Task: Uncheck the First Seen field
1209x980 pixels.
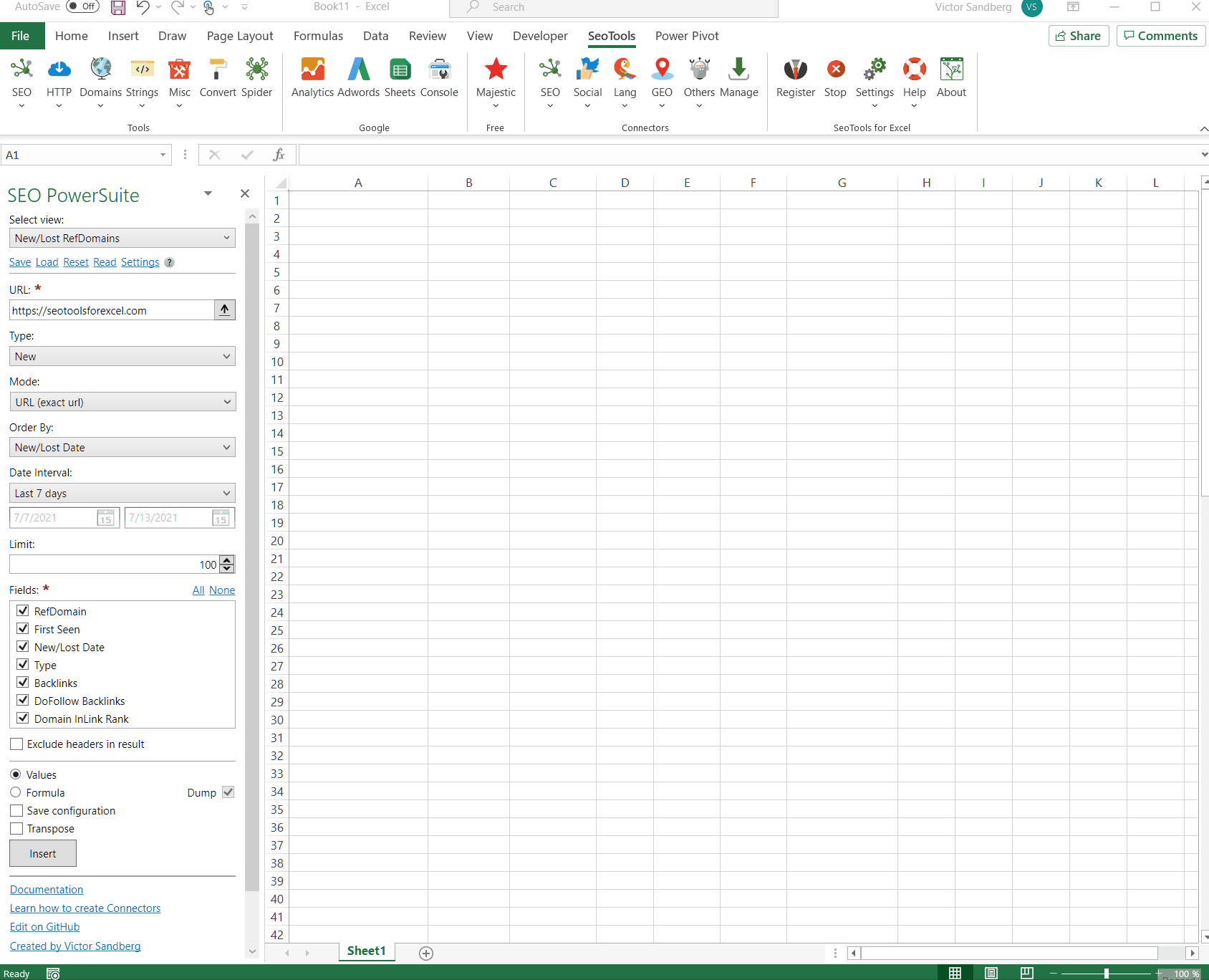Action: tap(23, 628)
